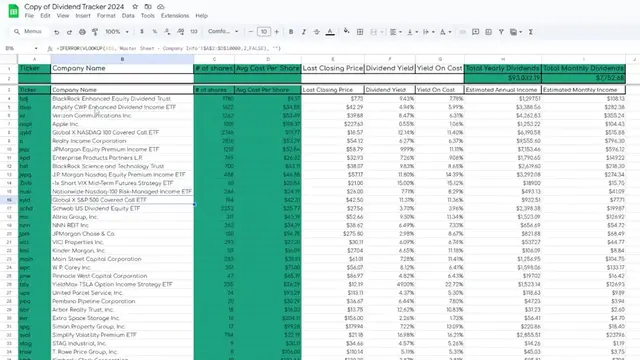Create a filter
640x360 pixels.
click(501, 32)
